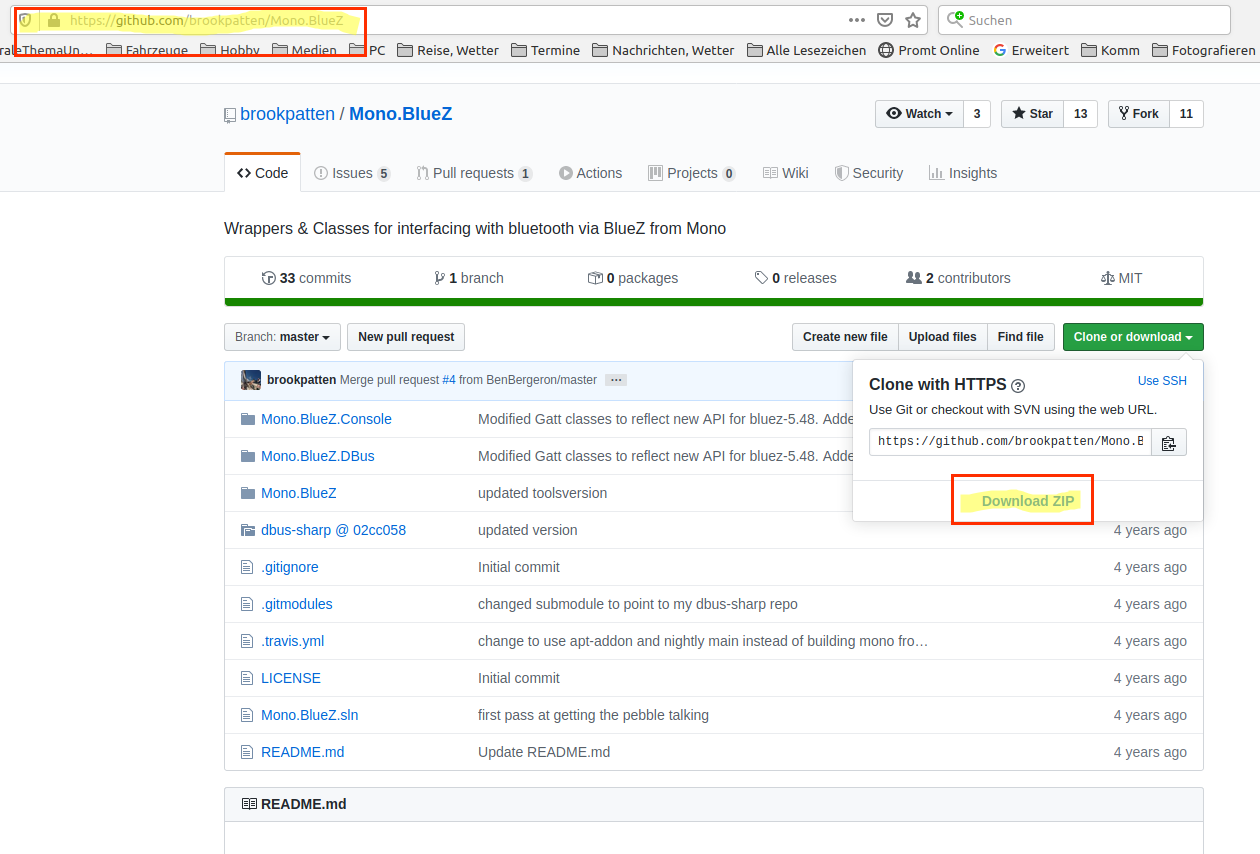This screenshot has width=1260, height=854.
Task: Click the search engine icon in Suchen box
Action: 957,19
